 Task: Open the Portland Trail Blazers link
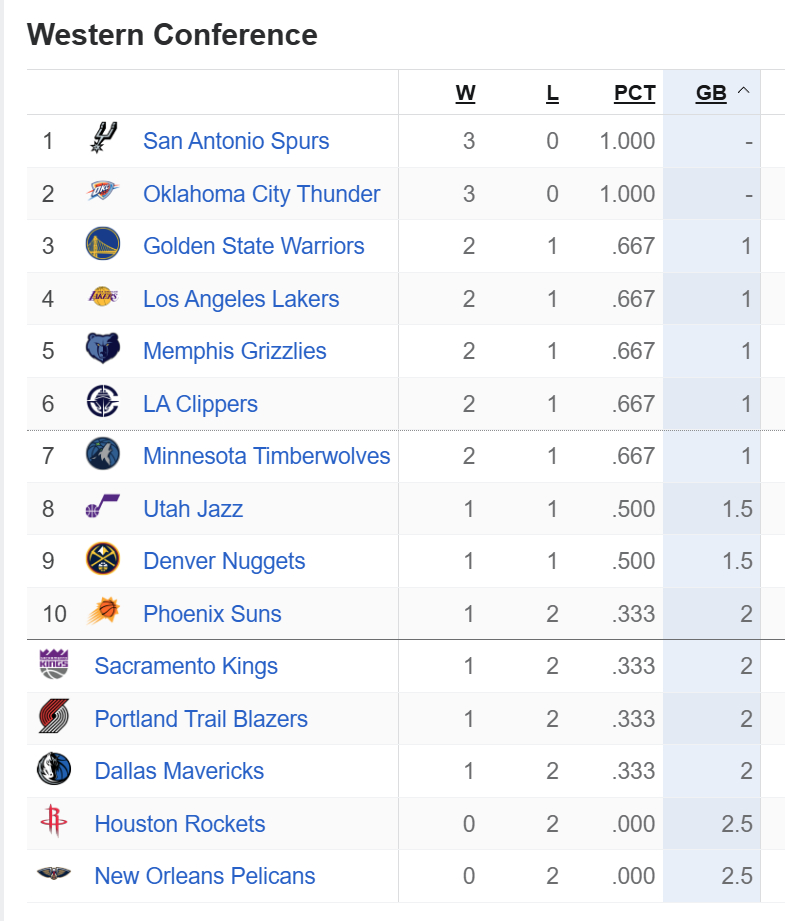point(201,719)
